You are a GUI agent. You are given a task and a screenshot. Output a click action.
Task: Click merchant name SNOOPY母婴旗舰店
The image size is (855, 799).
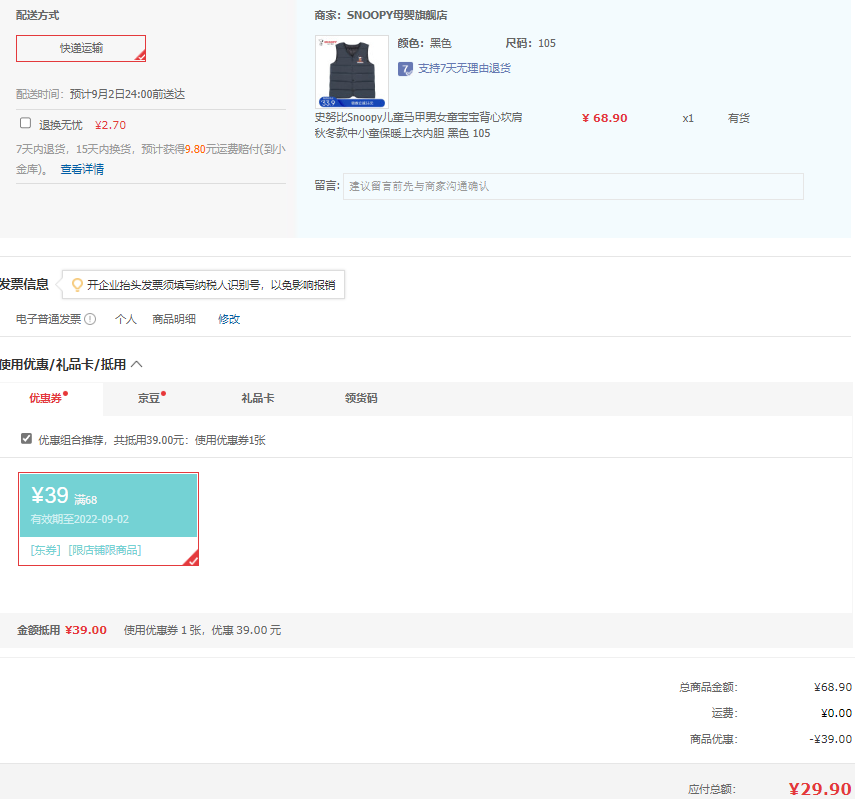397,15
